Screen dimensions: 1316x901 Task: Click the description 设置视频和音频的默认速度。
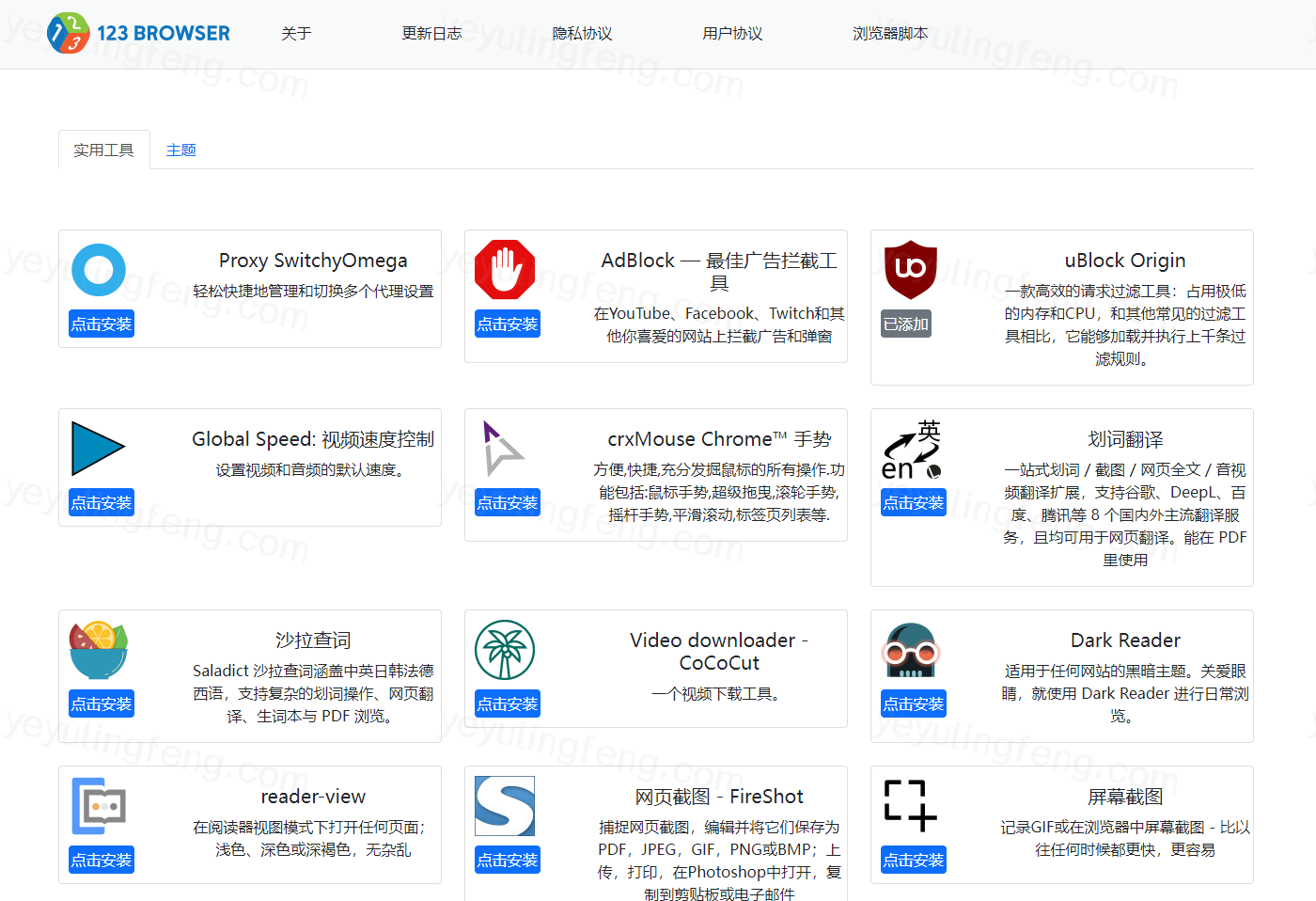313,470
